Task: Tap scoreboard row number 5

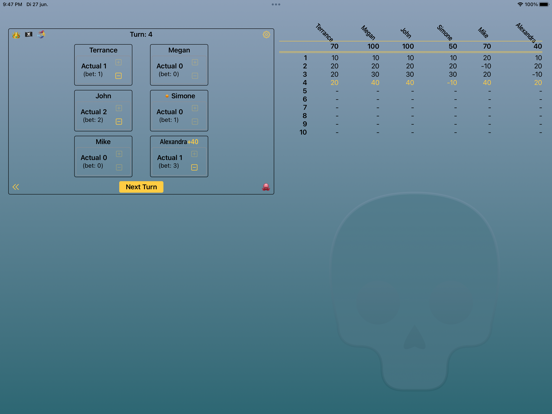Action: tap(305, 91)
